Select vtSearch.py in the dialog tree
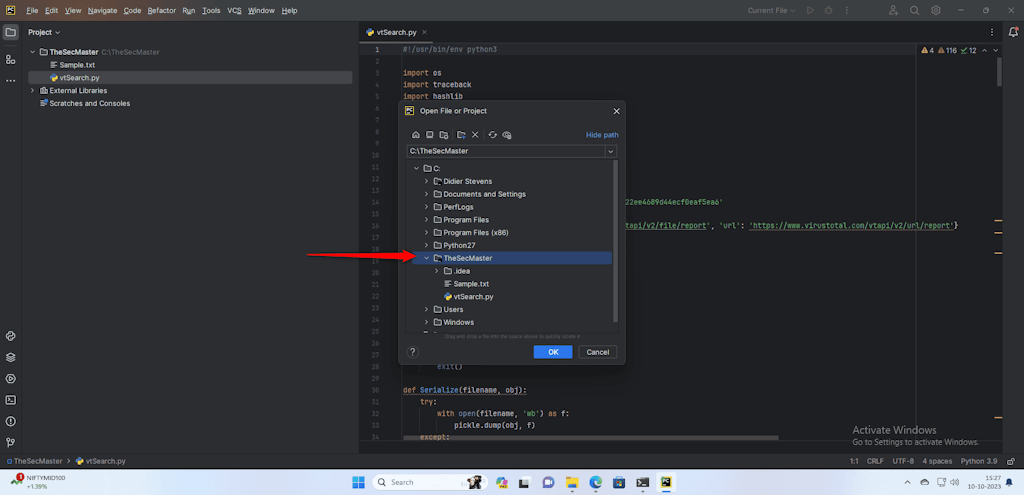The image size is (1024, 495). 468,296
